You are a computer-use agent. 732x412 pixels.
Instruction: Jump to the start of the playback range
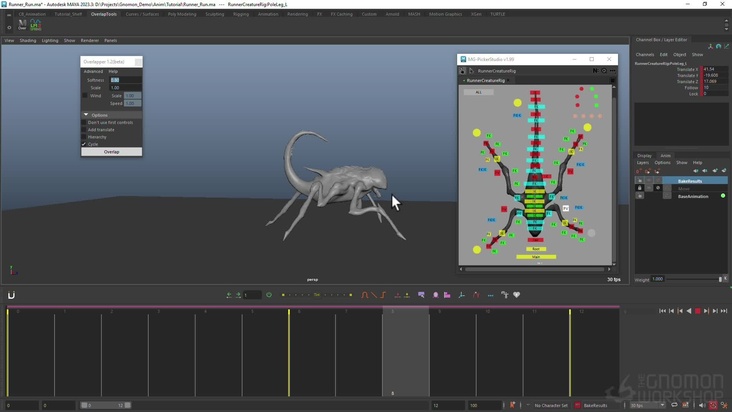coord(663,311)
